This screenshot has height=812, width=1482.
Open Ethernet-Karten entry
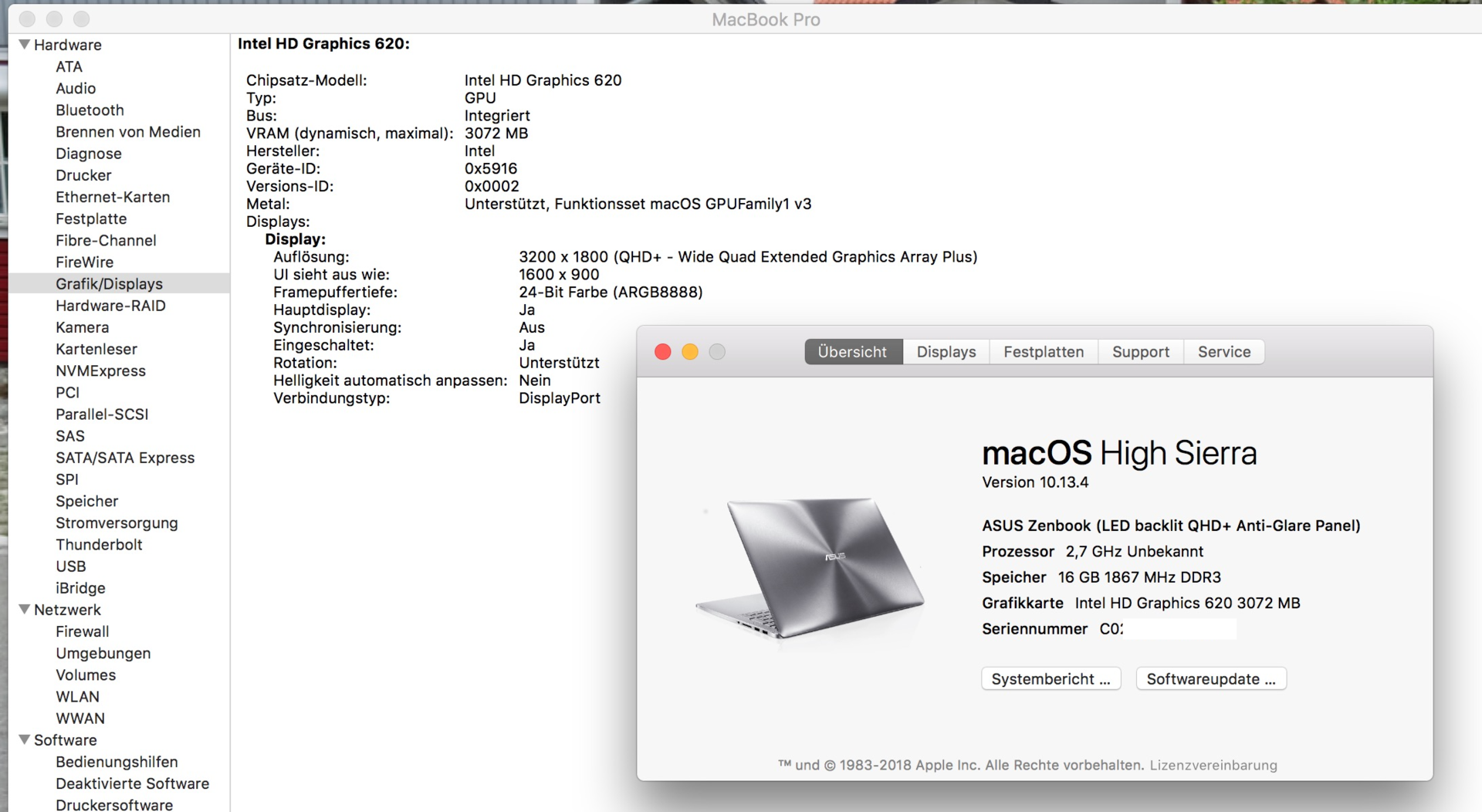(113, 197)
